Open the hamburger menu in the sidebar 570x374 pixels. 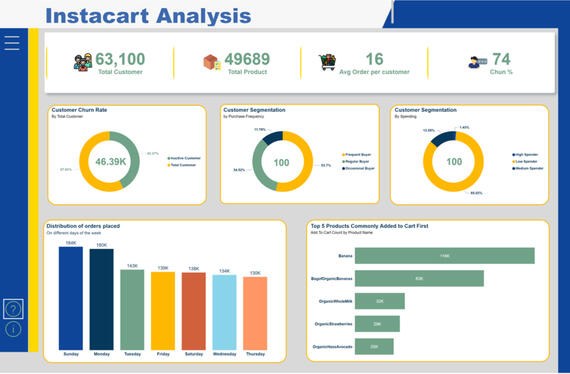click(12, 43)
